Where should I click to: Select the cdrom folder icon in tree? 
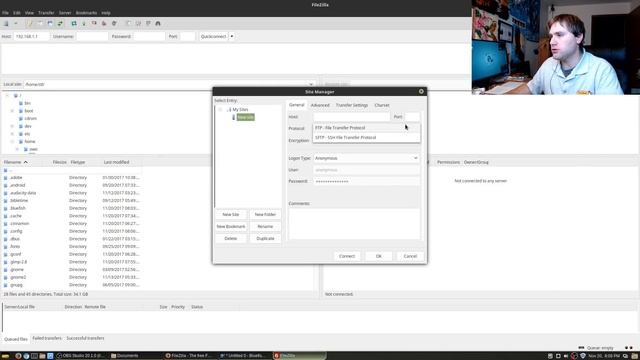pyautogui.click(x=21, y=118)
